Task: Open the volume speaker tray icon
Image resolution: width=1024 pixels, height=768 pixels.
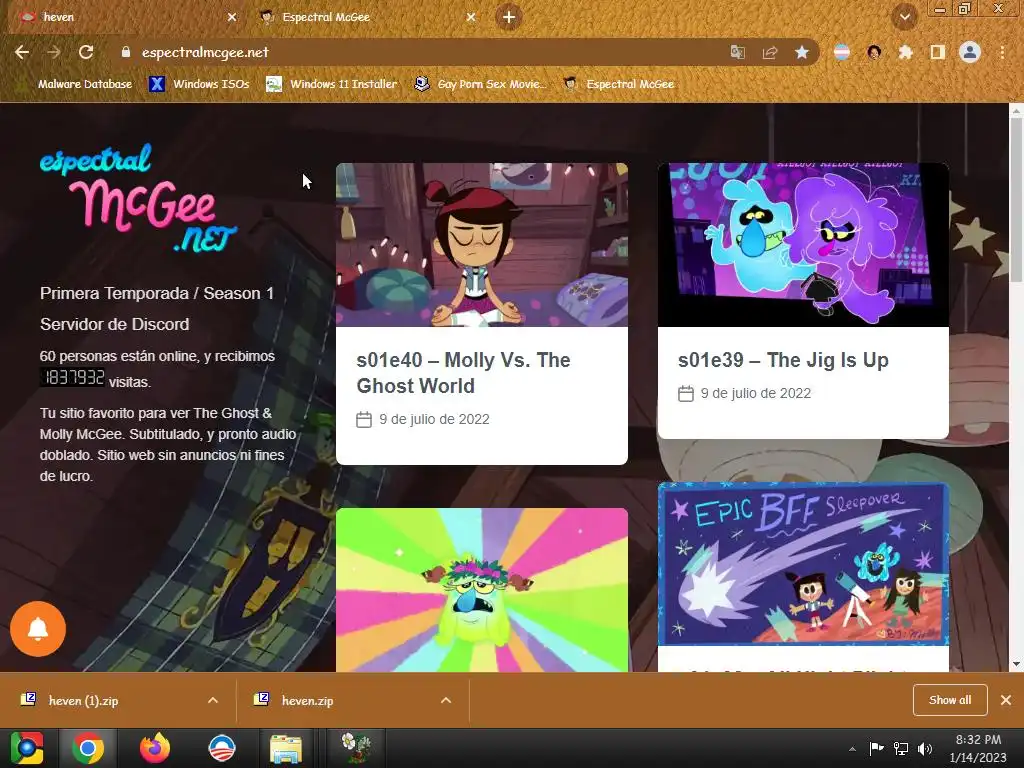Action: pyautogui.click(x=925, y=748)
